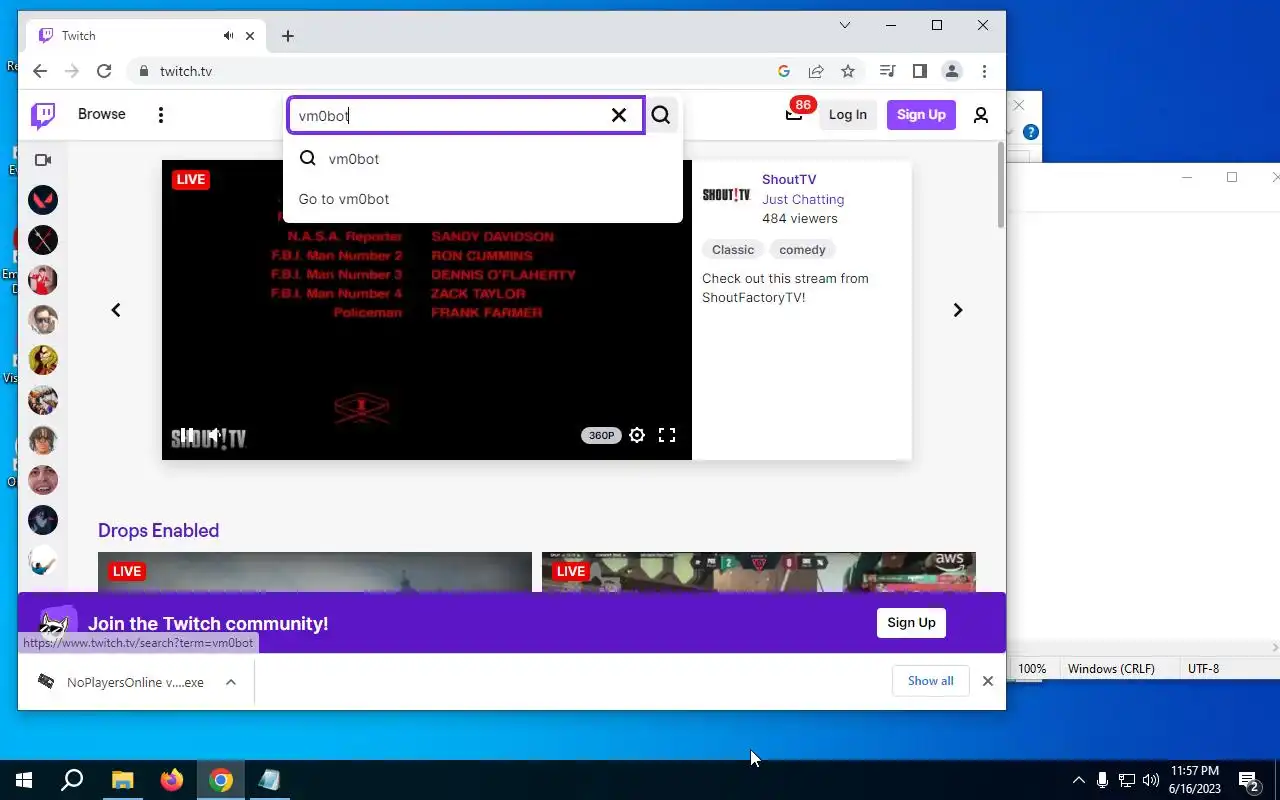Go to next carousel stream arrow

coord(957,310)
